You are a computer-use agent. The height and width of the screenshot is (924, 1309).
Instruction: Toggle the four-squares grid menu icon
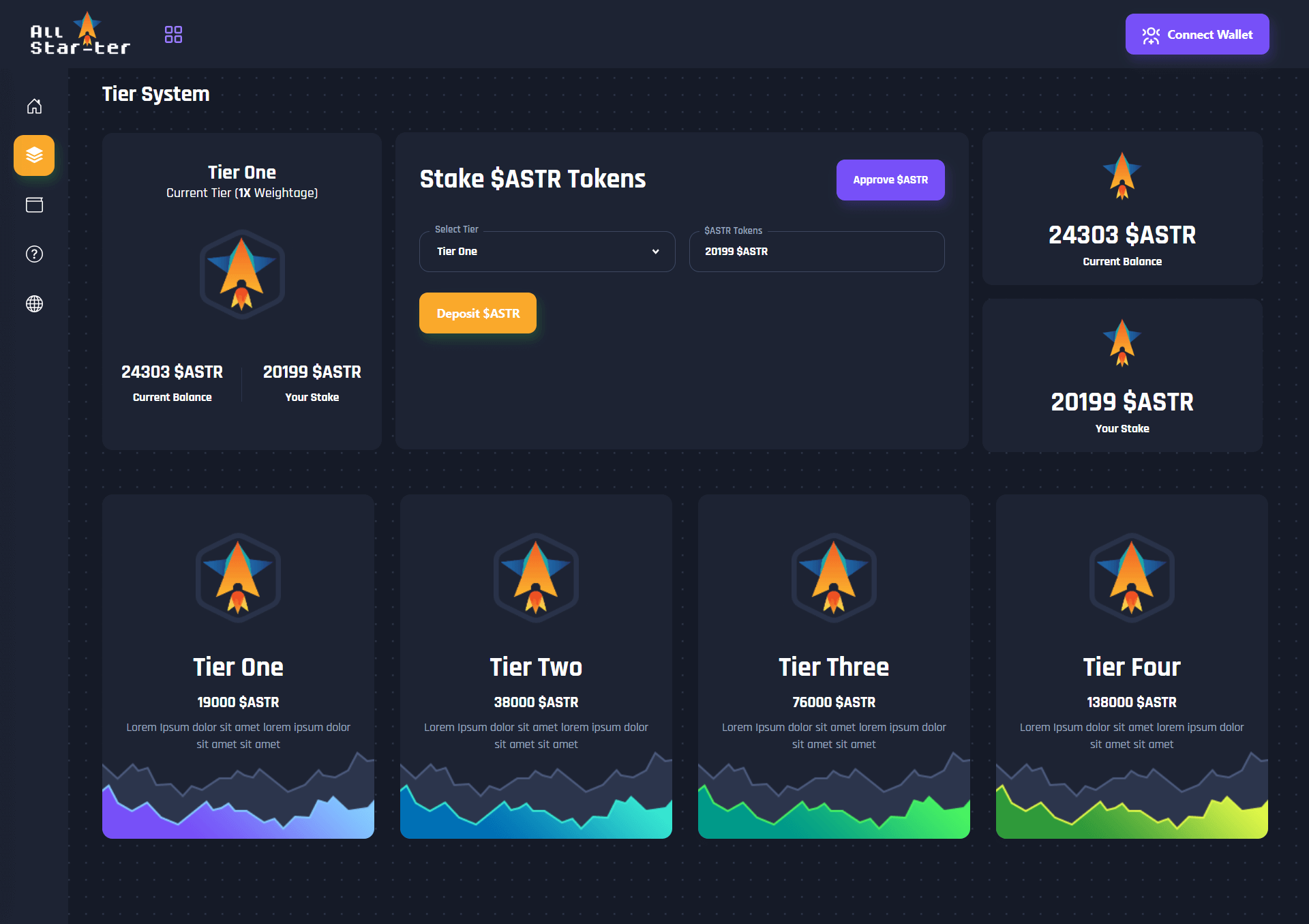[173, 34]
